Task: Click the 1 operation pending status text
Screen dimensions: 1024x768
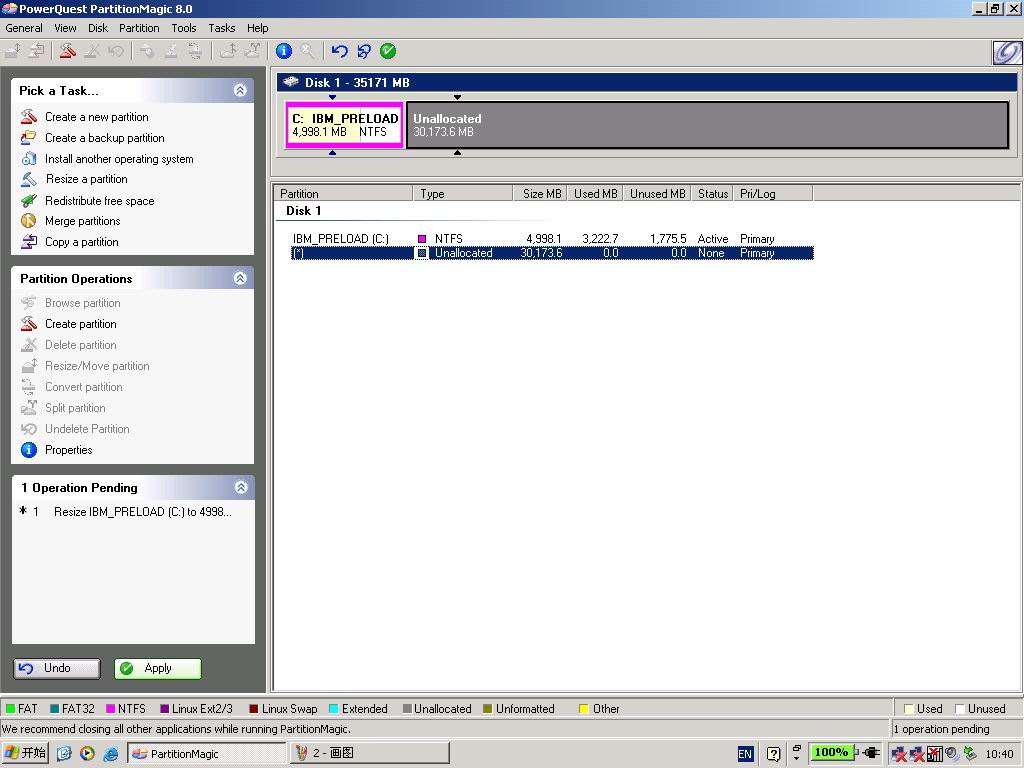Action: pyautogui.click(x=941, y=729)
